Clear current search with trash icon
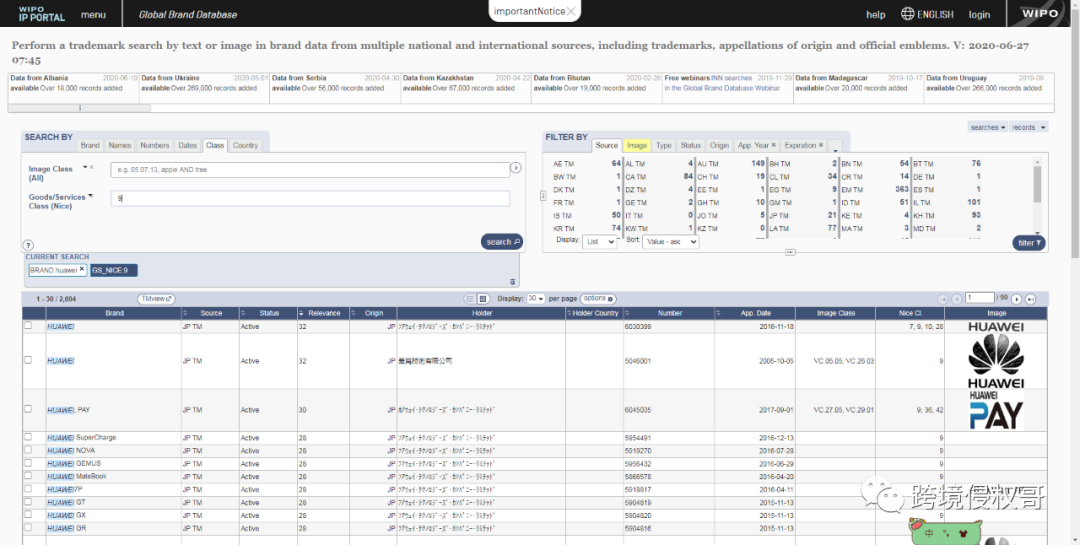This screenshot has height=545, width=1080. pyautogui.click(x=512, y=281)
